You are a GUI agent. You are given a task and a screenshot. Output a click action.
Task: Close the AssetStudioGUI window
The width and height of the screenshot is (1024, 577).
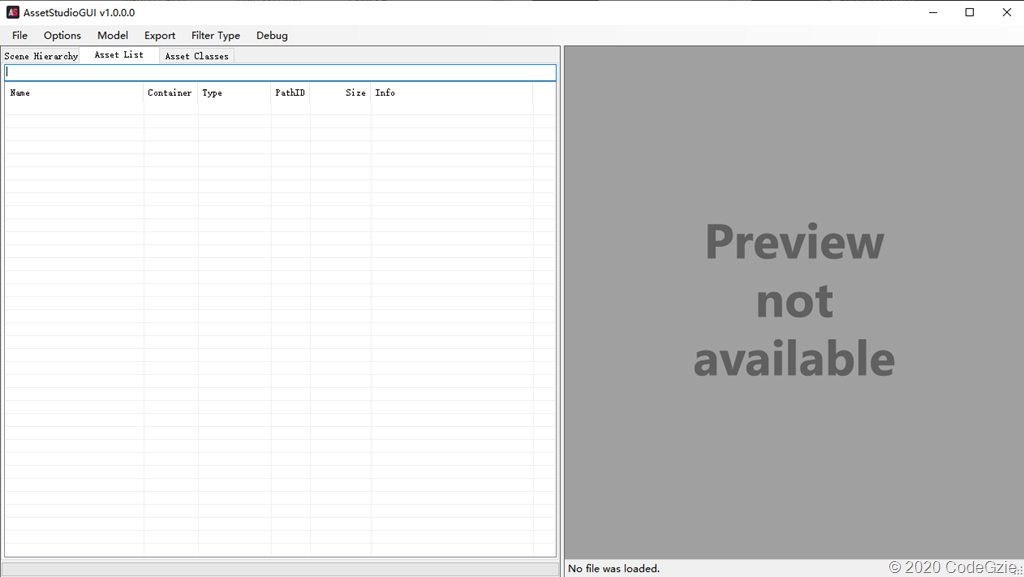[x=1006, y=12]
